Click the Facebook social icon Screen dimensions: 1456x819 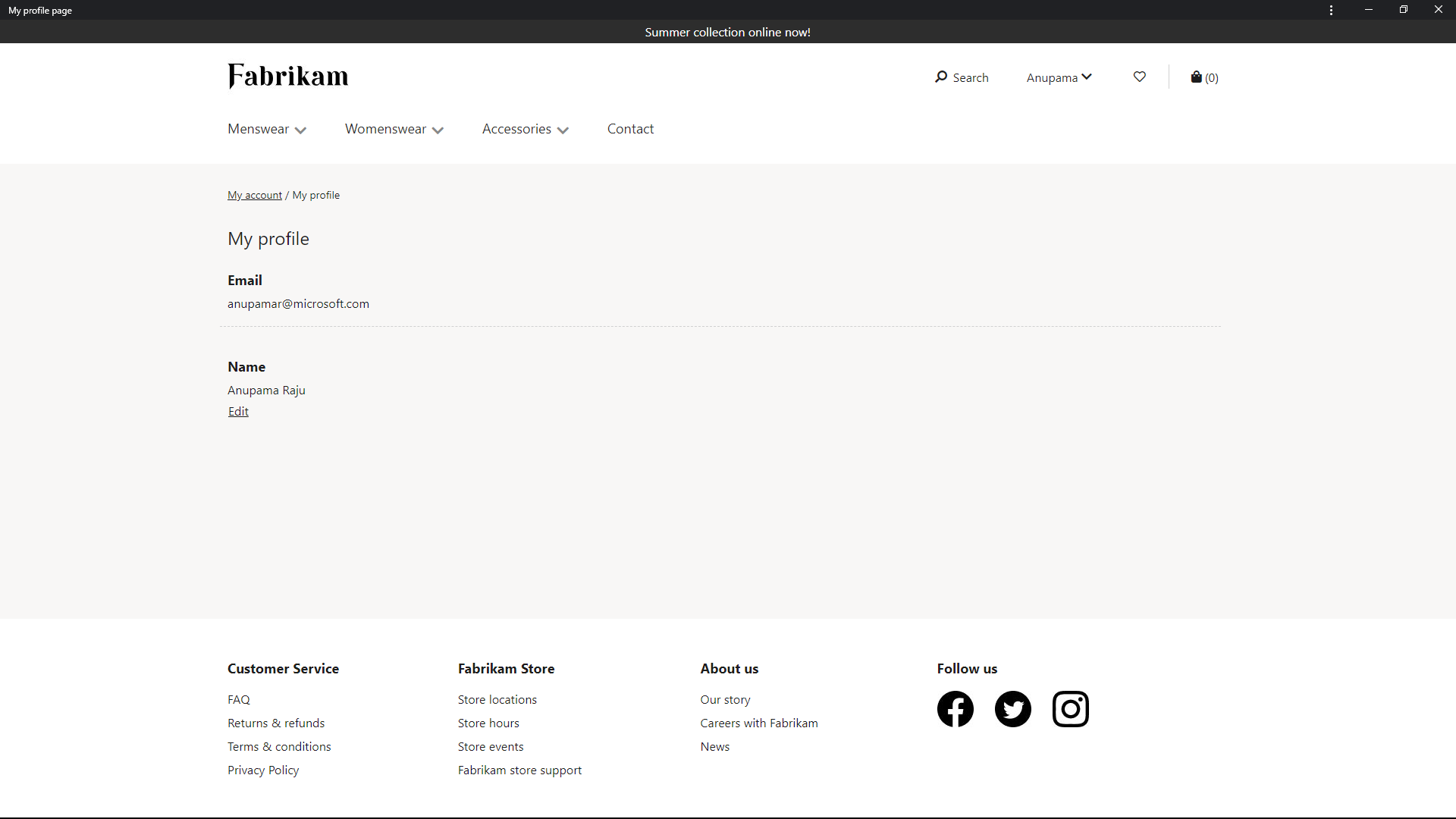(x=955, y=708)
